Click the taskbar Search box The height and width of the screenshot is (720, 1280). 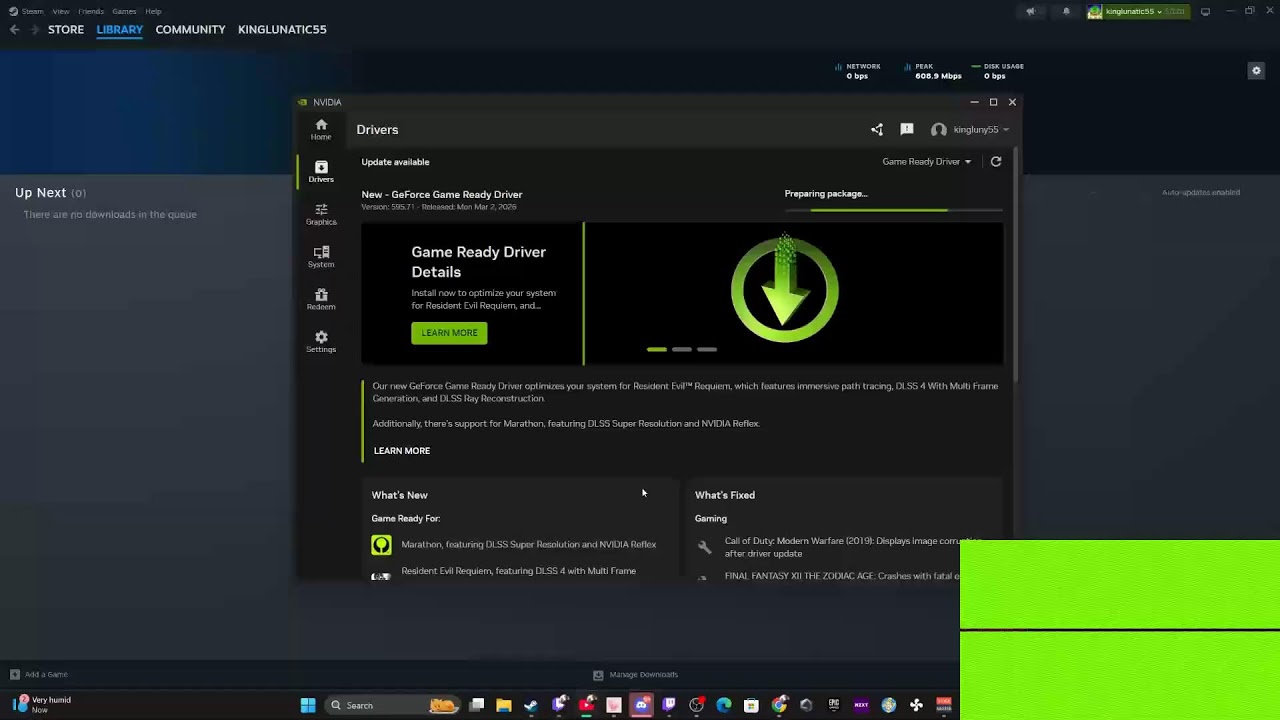pos(393,705)
